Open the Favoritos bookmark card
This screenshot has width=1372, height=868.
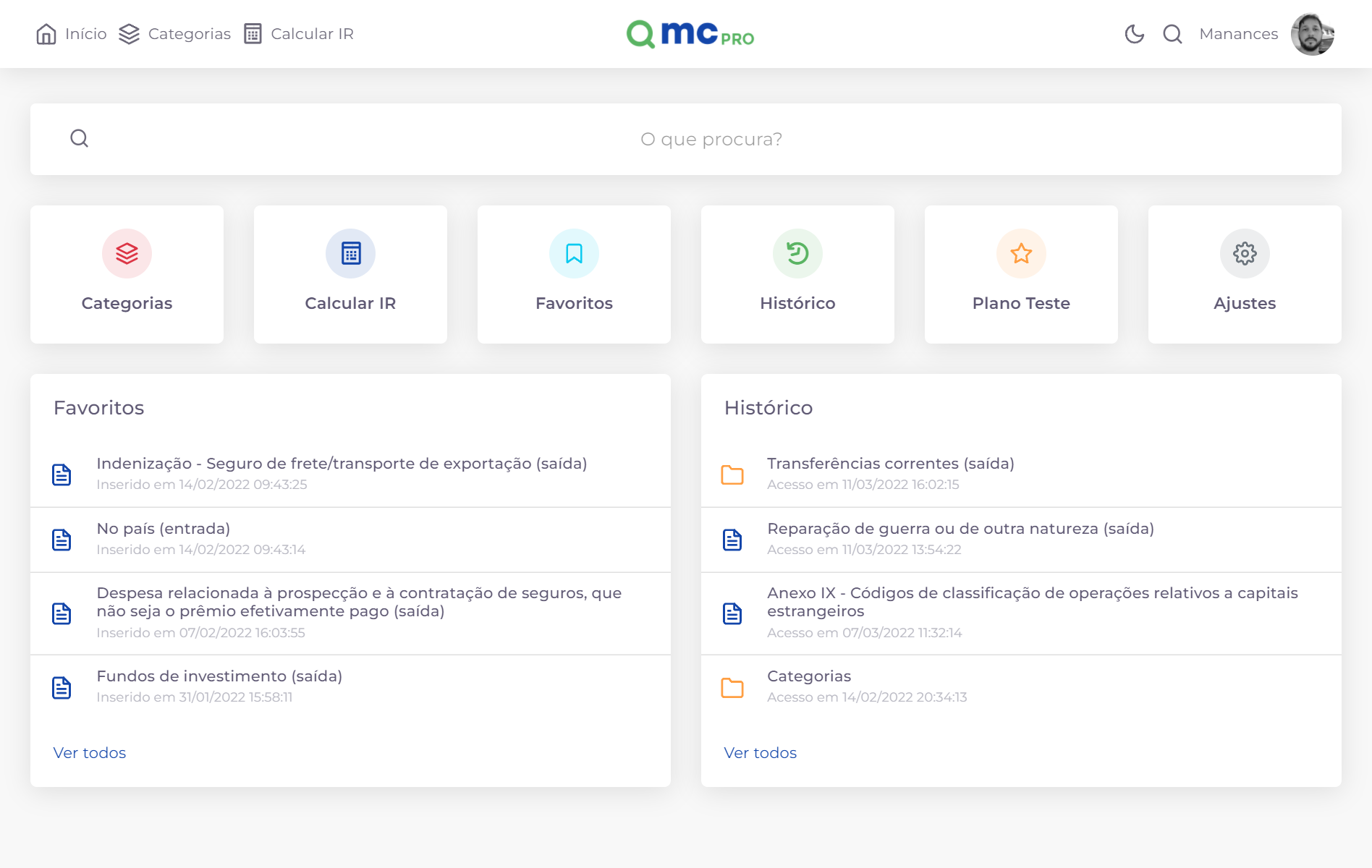click(x=574, y=274)
